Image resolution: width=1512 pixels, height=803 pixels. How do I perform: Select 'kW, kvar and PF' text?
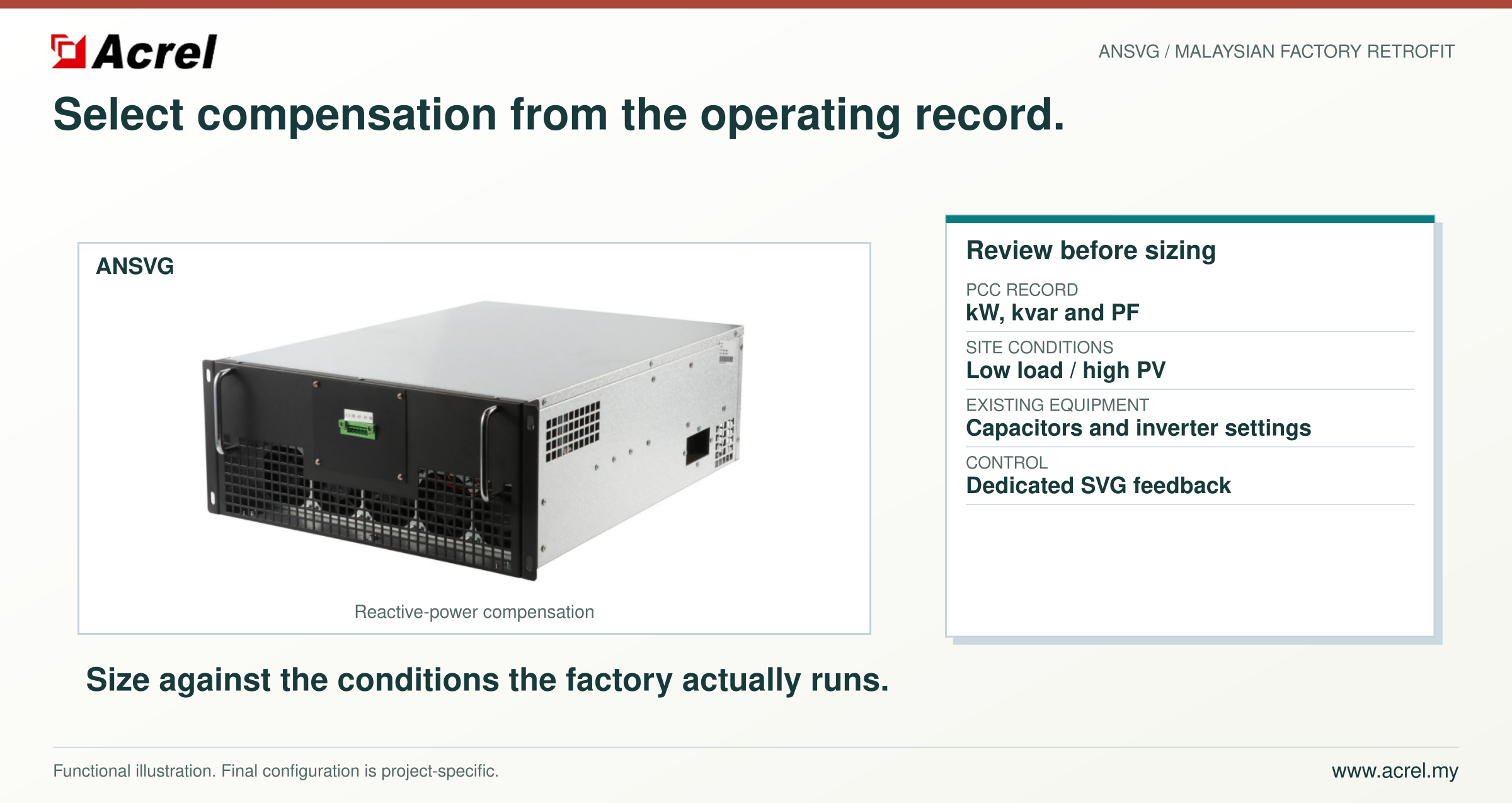coord(1053,312)
